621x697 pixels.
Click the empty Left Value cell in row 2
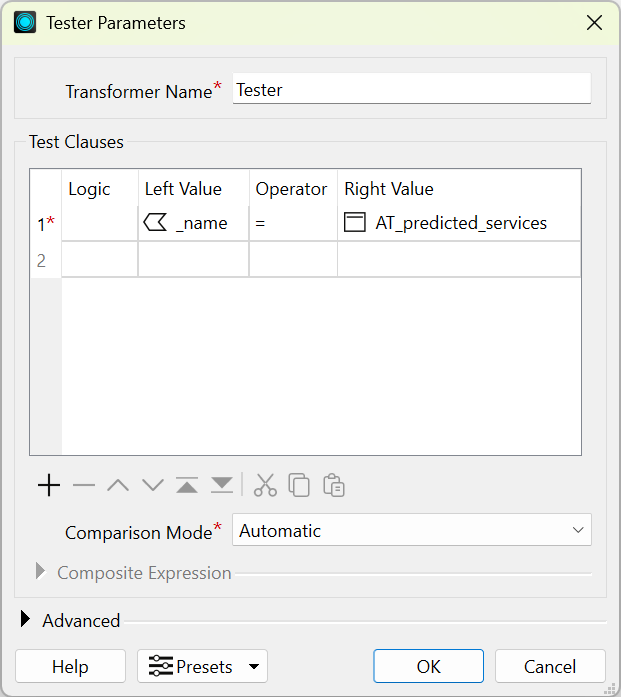pos(193,260)
